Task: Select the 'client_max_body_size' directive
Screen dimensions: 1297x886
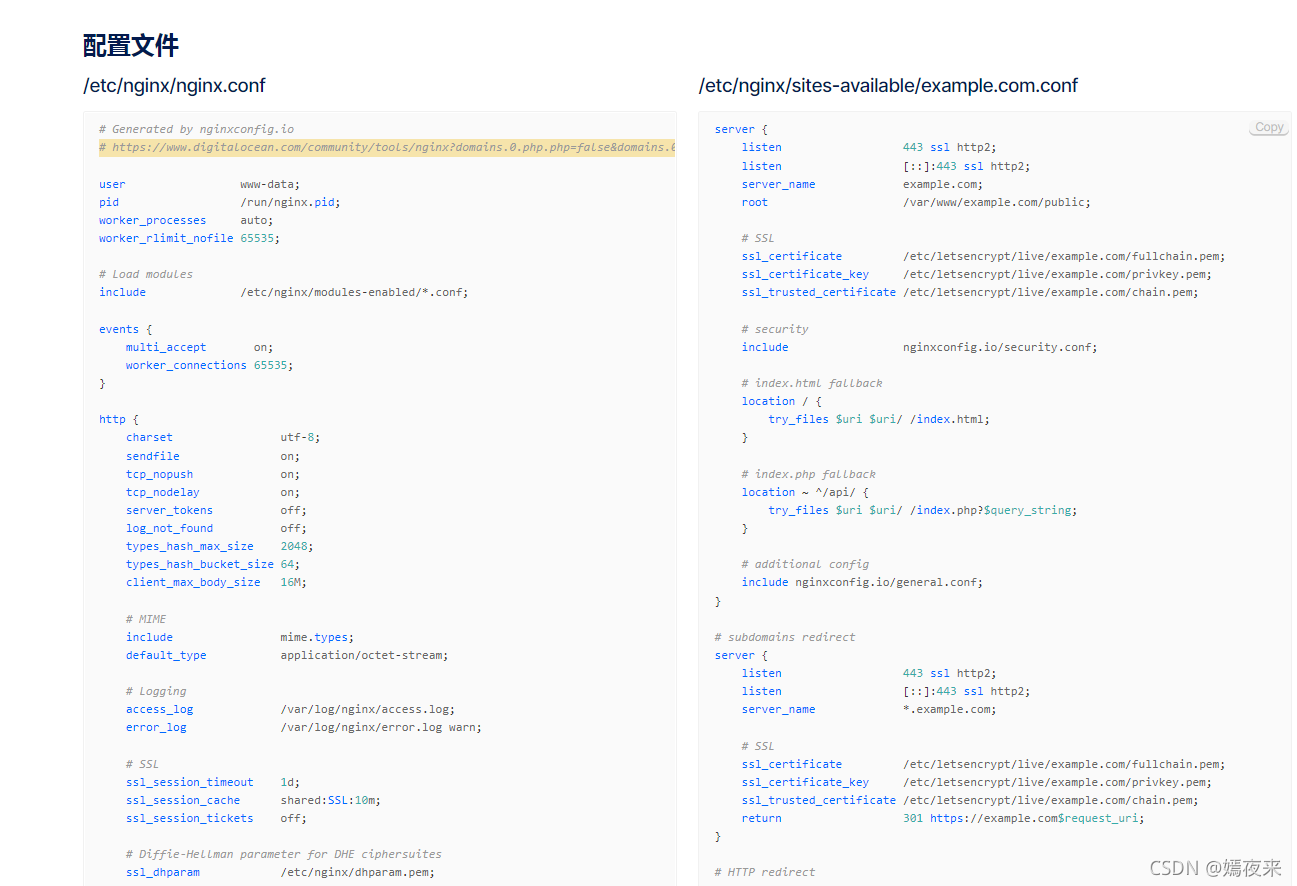Action: pos(193,582)
